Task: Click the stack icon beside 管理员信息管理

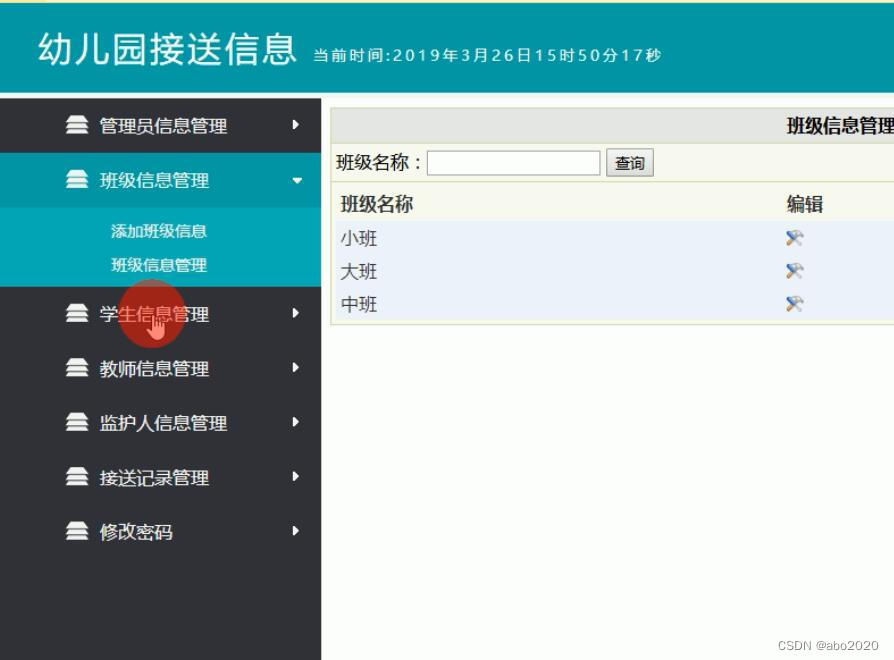Action: 77,124
